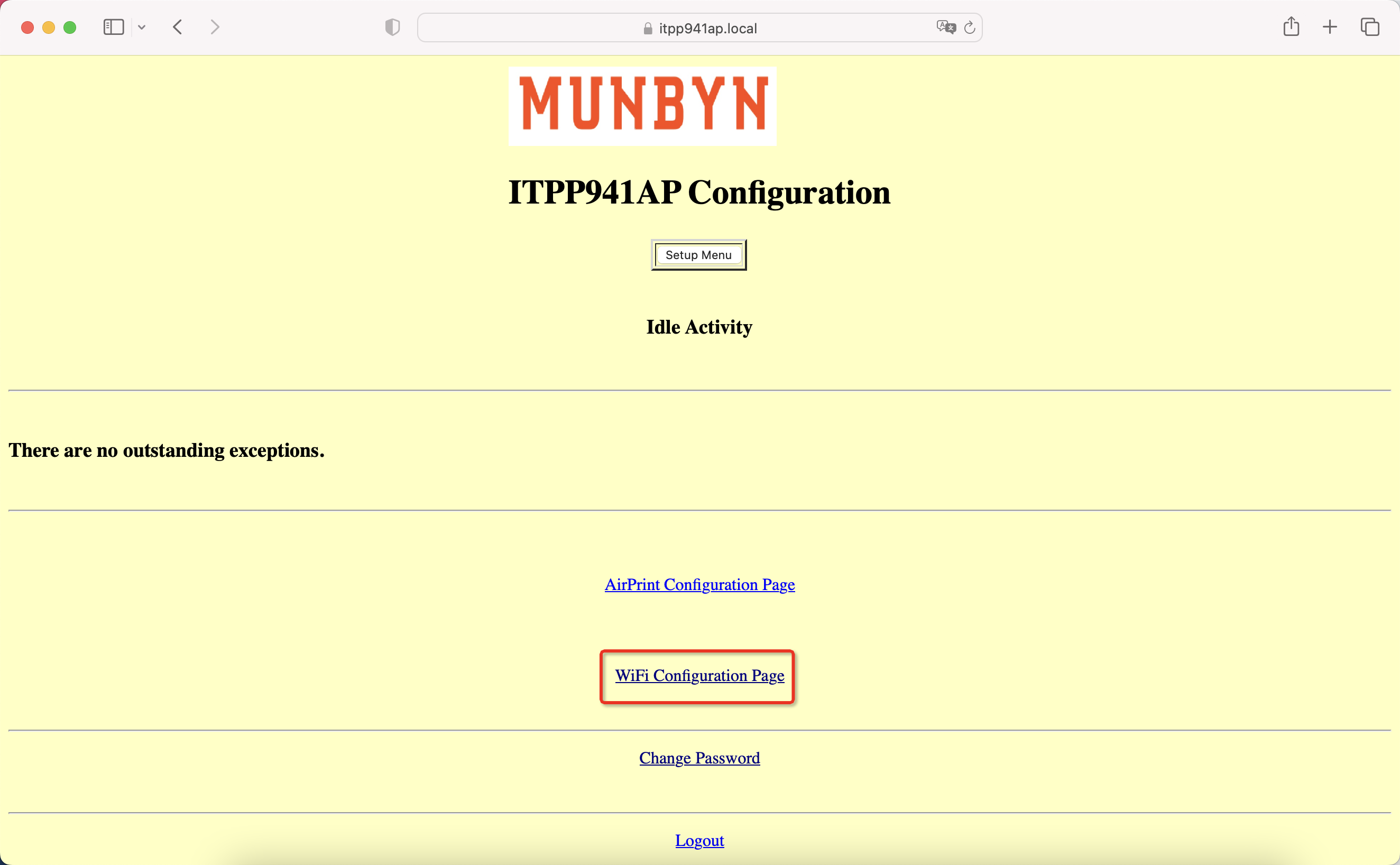
Task: Focus the itpp941ap.local address bar
Action: click(x=699, y=28)
